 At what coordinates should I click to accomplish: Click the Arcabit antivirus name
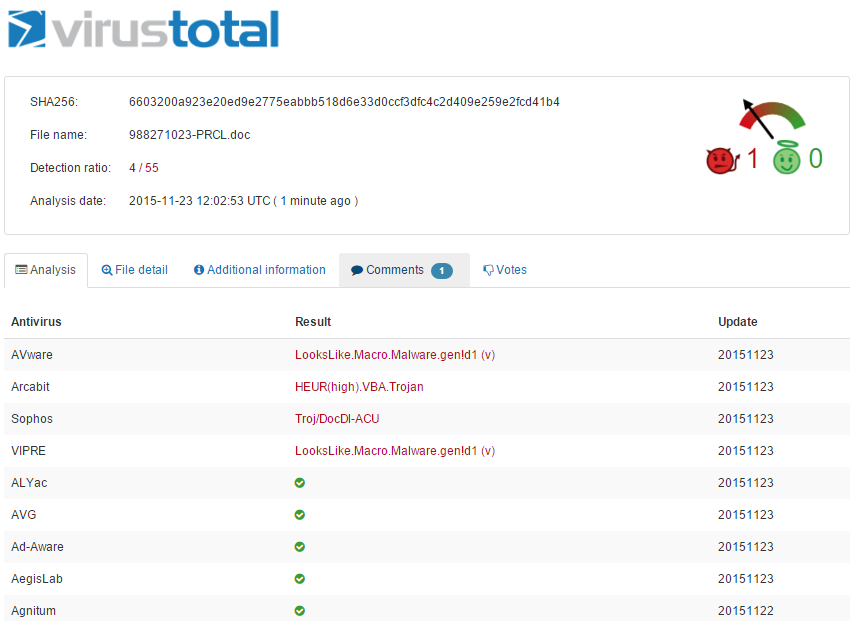point(30,387)
